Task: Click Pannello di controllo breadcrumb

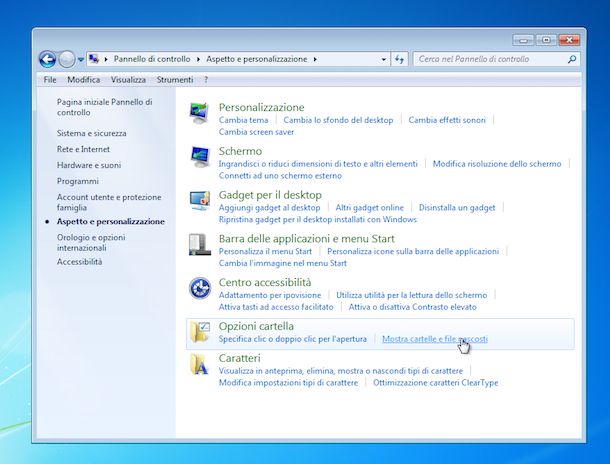Action: [x=152, y=59]
